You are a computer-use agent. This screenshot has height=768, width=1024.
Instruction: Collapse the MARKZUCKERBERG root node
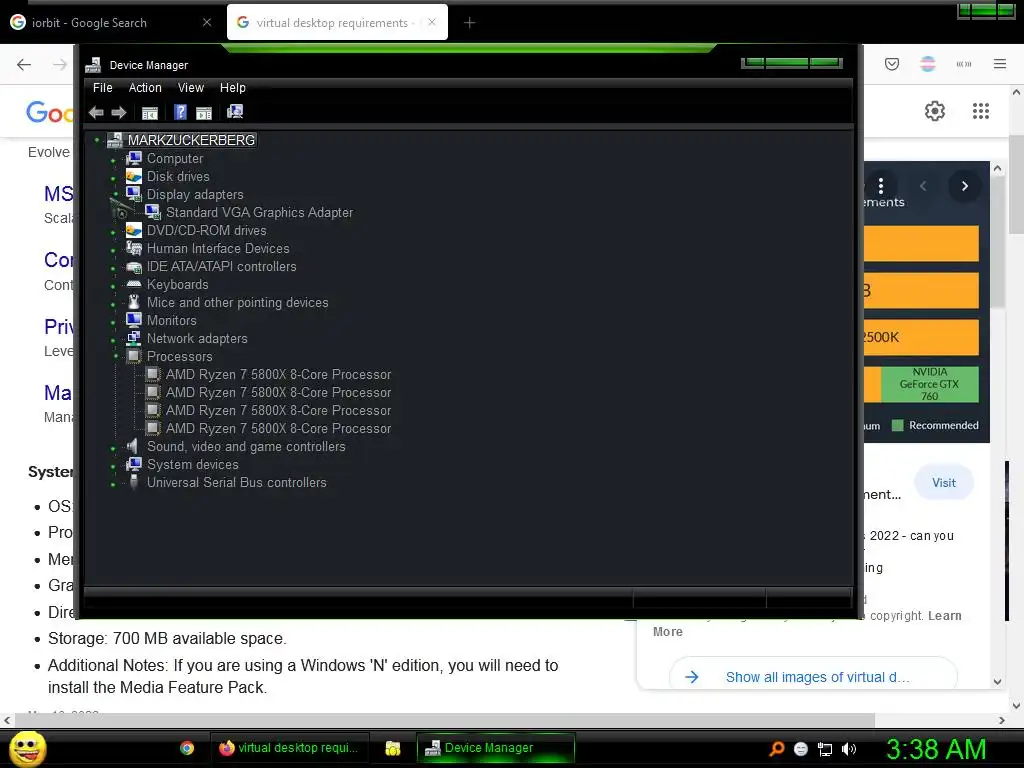pyautogui.click(x=97, y=140)
